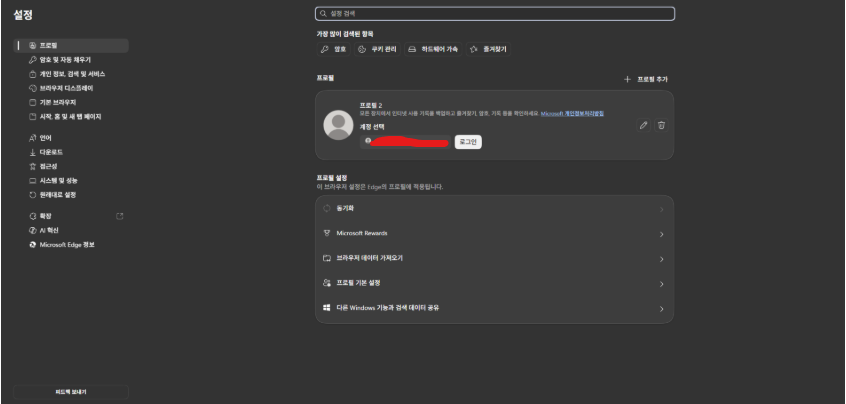Click the 즐겨찾기 chip
The height and width of the screenshot is (404, 846).
(x=488, y=49)
